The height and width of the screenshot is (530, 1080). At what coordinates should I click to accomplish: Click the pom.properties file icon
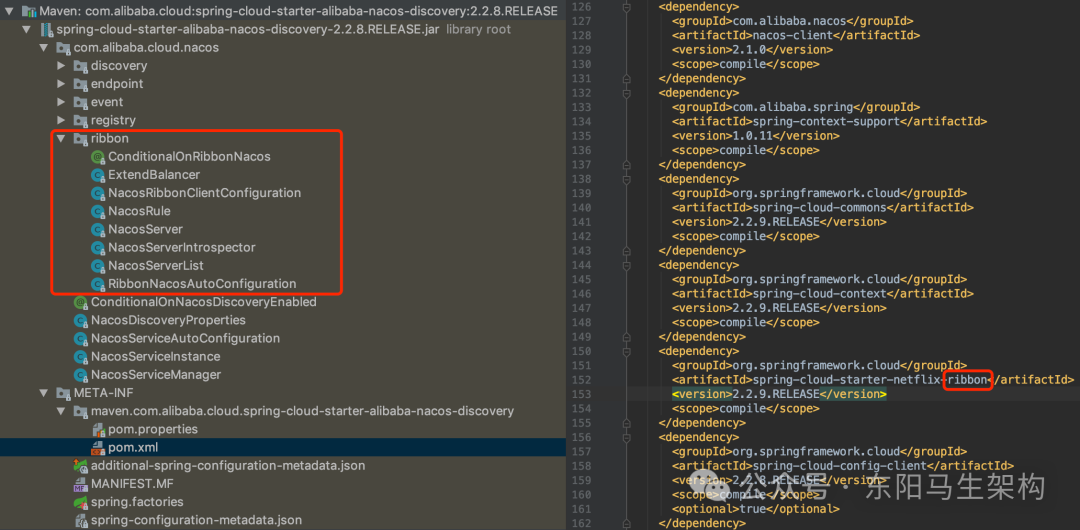pyautogui.click(x=98, y=429)
